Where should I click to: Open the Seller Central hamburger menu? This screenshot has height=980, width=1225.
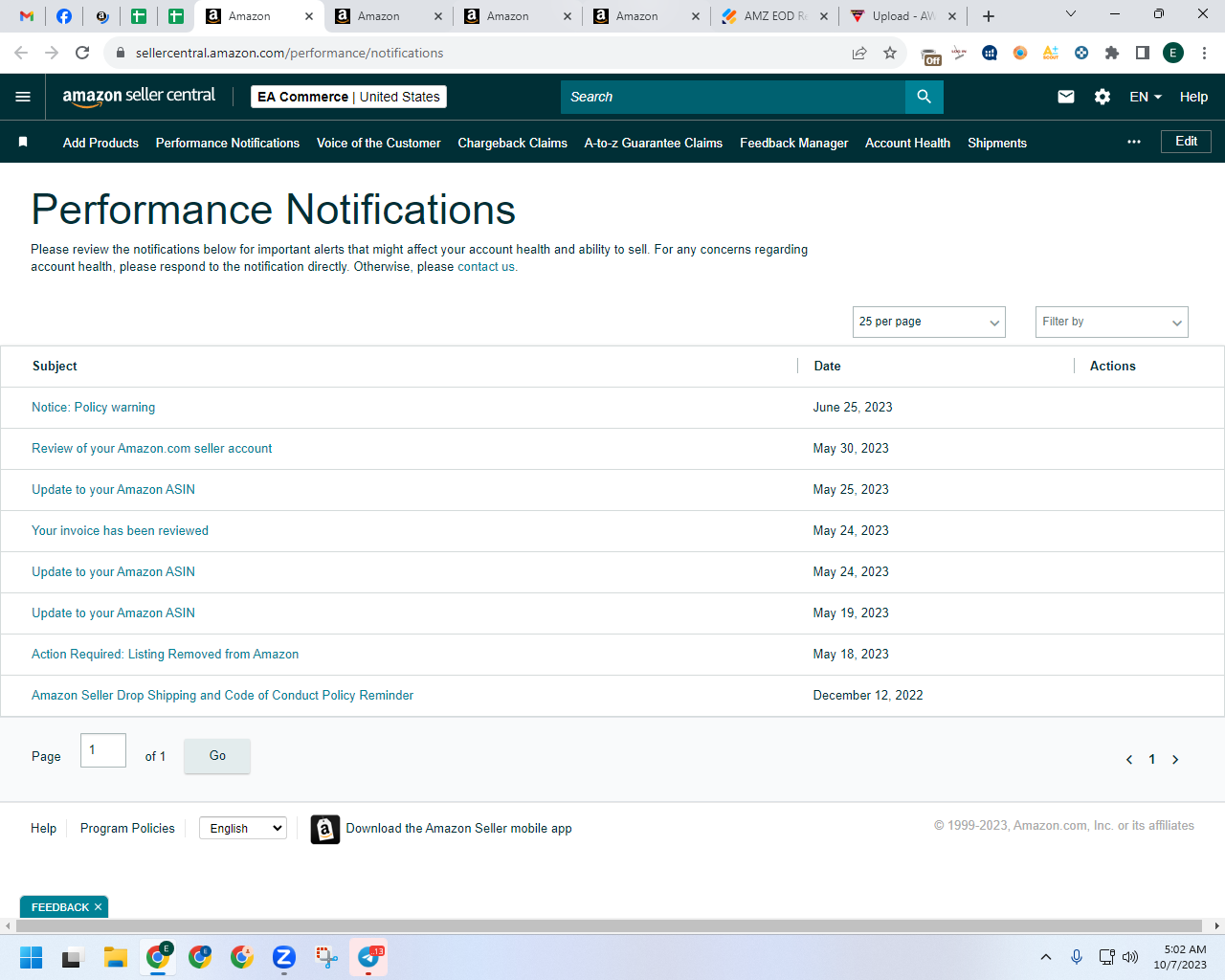click(23, 97)
